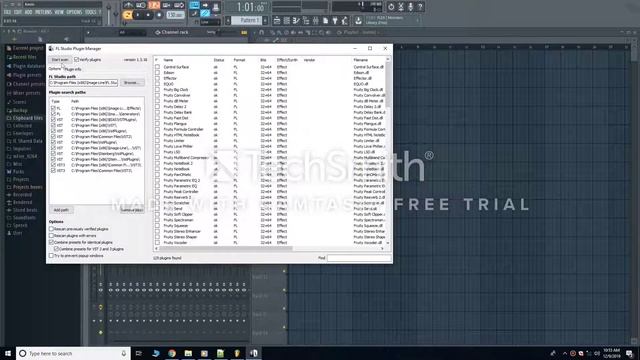
Task: Uncheck the VST3 Common Files\VST3 search path
Action: pyautogui.click(x=53, y=171)
